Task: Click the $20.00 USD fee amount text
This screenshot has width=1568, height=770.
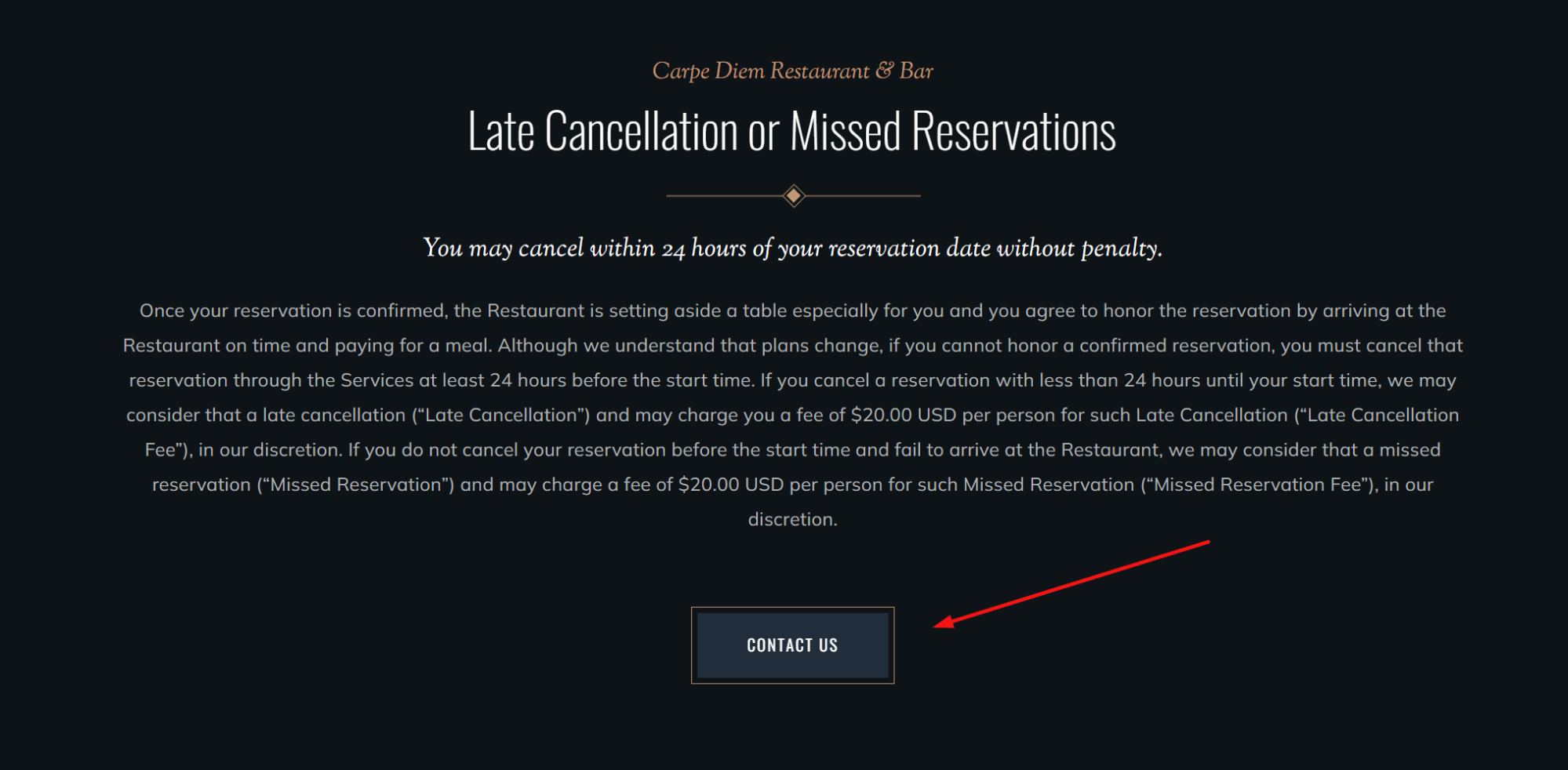Action: pos(902,415)
